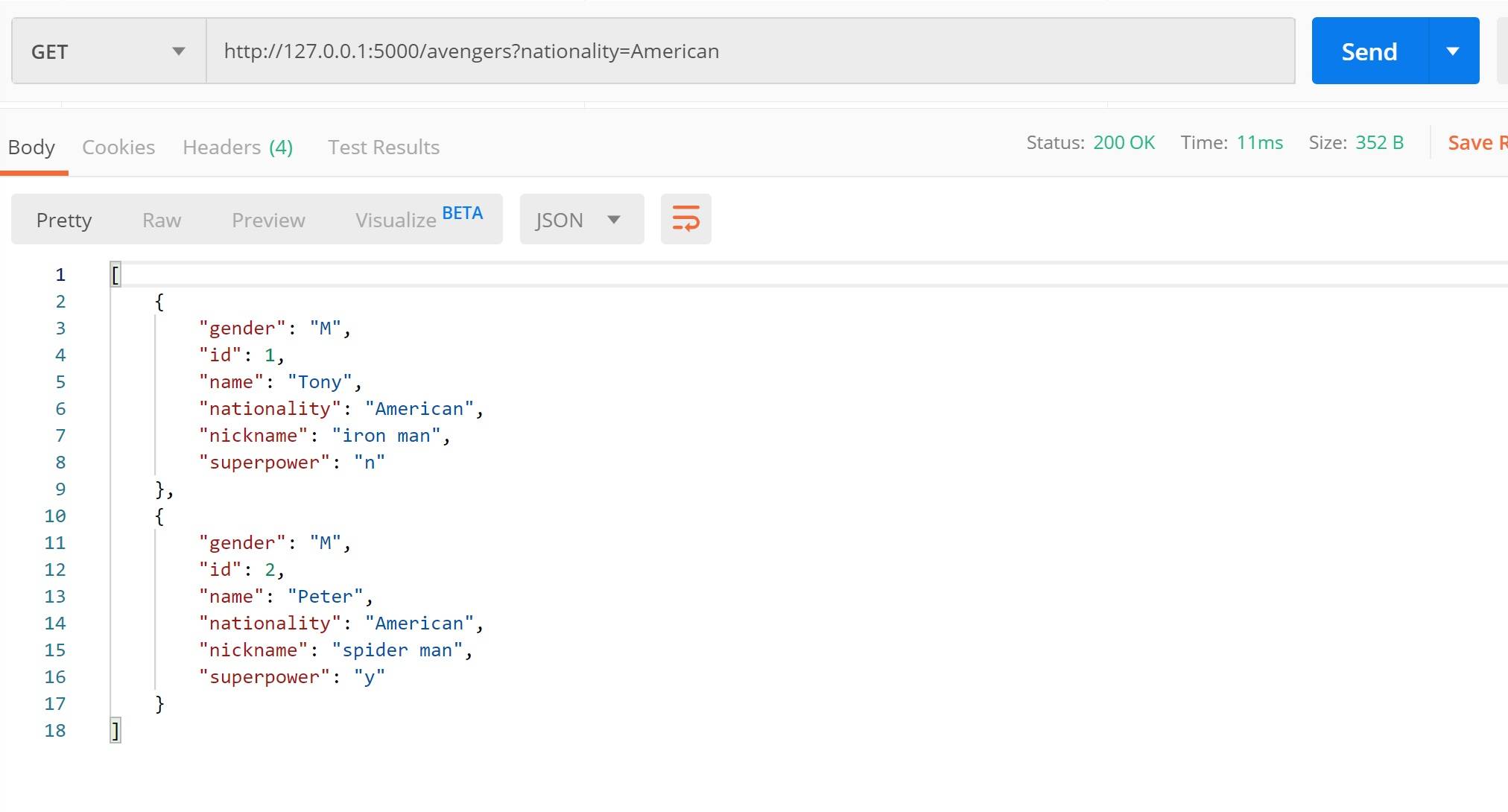Select the Raw view
The image size is (1508, 812).
tap(162, 220)
